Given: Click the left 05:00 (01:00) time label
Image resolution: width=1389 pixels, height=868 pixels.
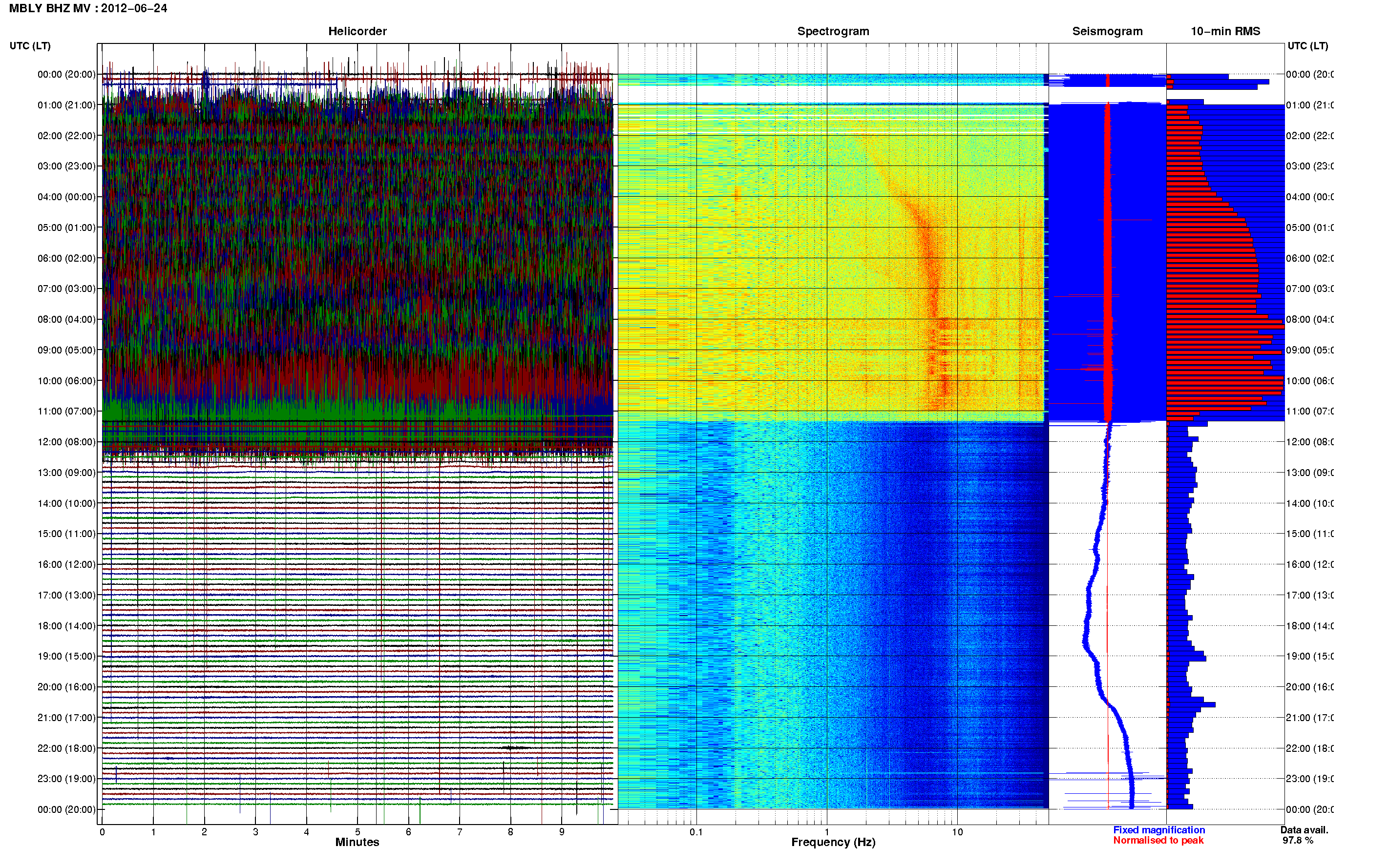Looking at the screenshot, I should (66, 227).
